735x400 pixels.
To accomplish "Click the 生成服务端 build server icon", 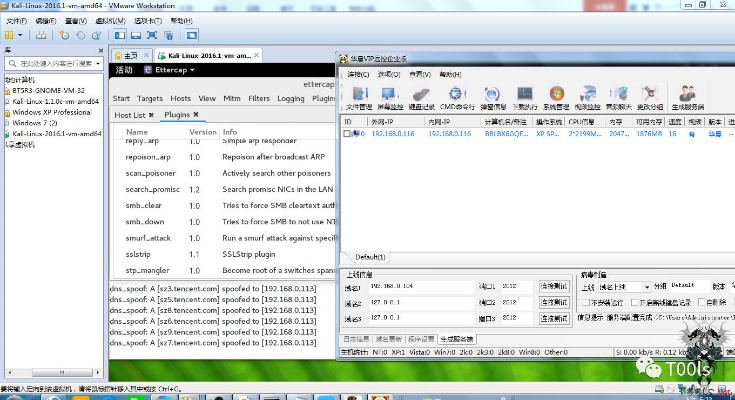I will (x=687, y=98).
